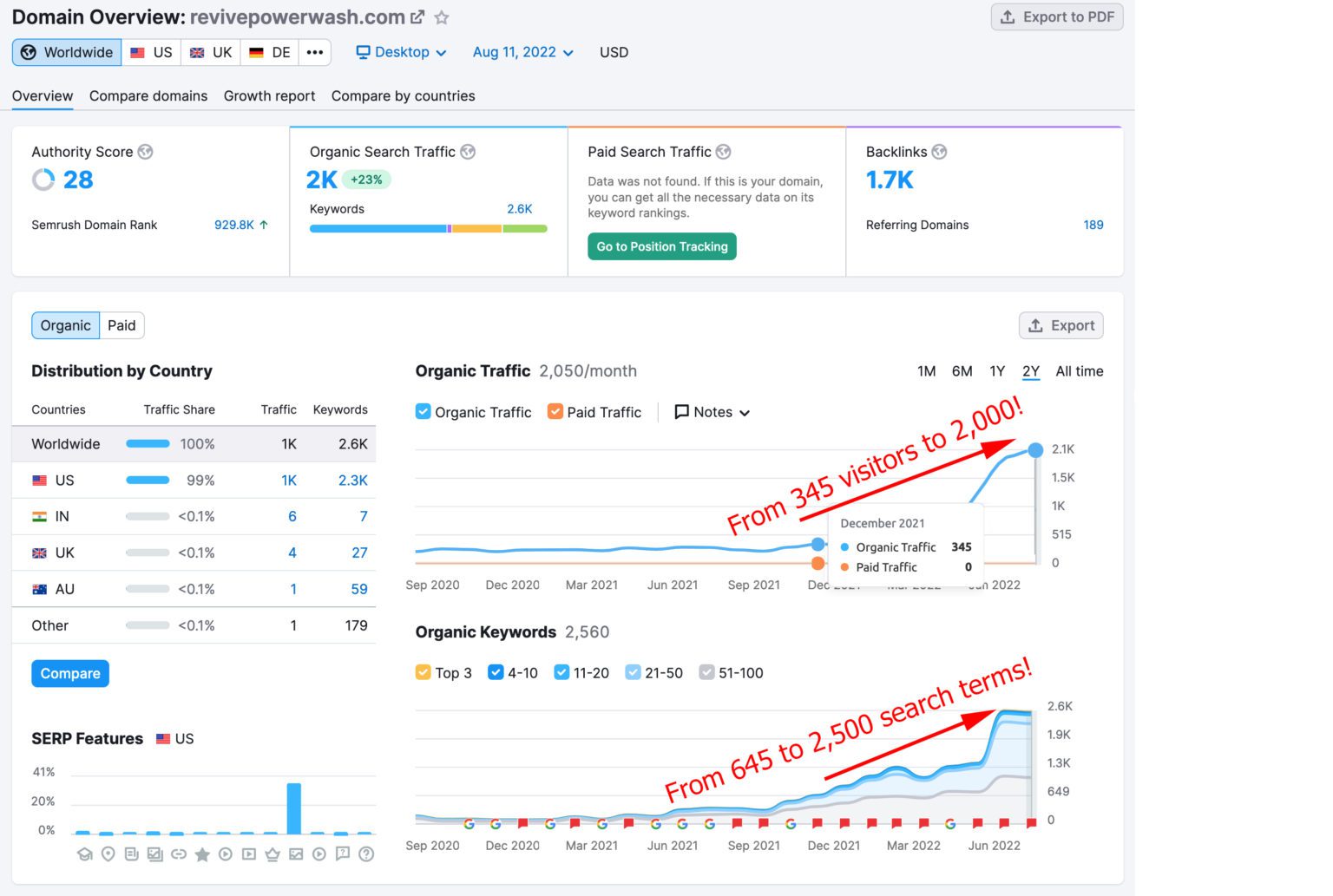Set chart range to All time
1333x896 pixels.
pyautogui.click(x=1080, y=371)
